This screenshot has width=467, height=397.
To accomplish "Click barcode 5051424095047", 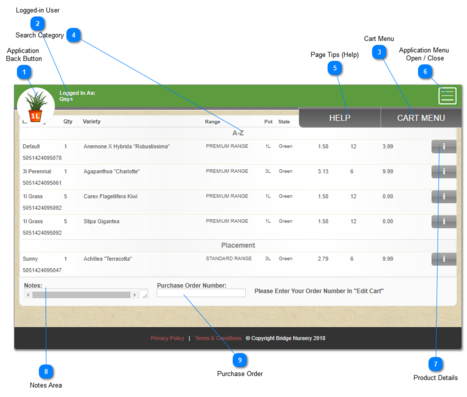I will [x=42, y=270].
